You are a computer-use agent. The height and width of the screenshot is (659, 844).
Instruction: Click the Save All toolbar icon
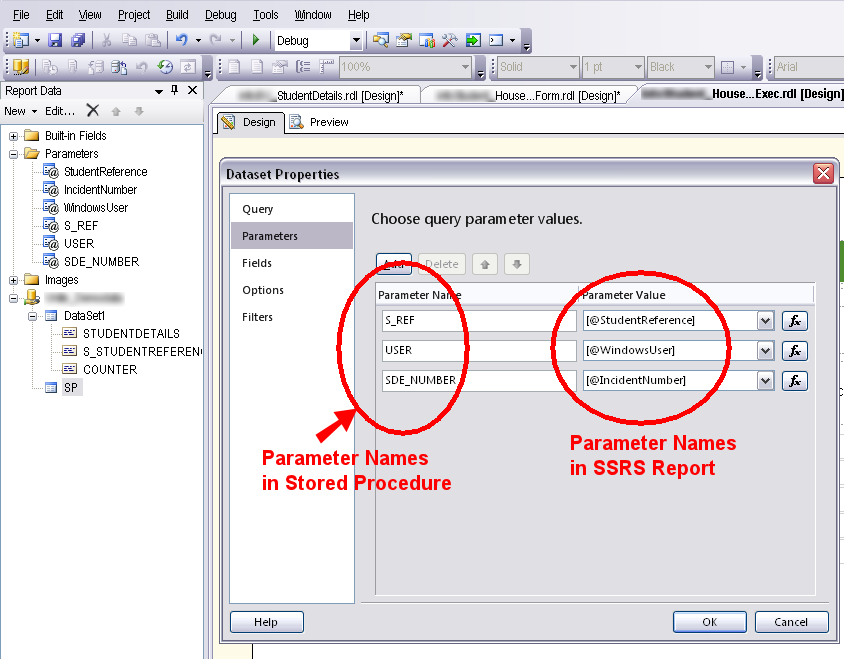coord(77,41)
